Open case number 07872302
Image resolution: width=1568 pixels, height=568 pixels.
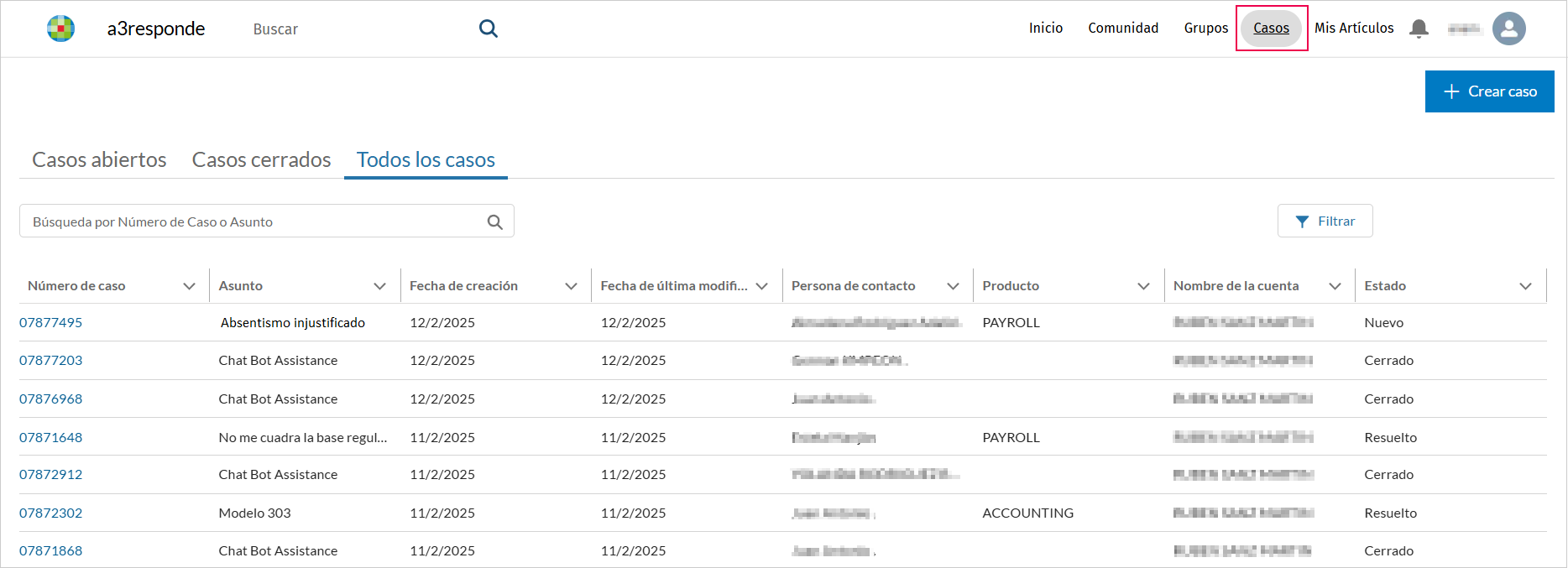50,513
